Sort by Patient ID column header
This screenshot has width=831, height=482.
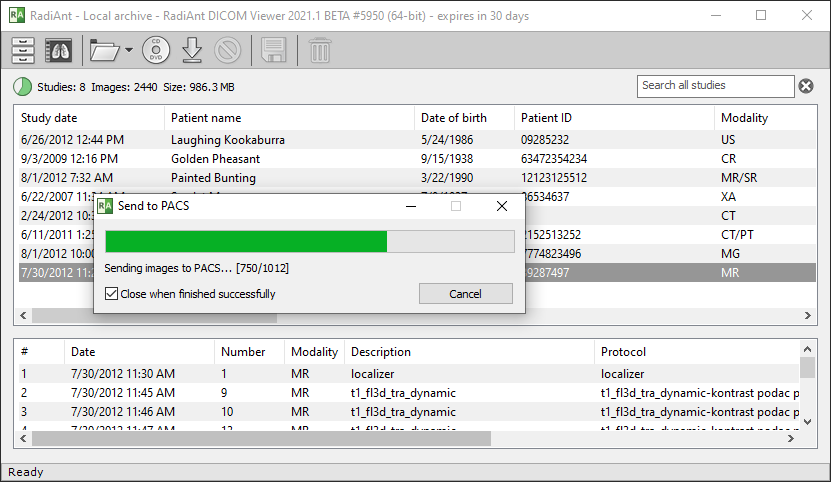(x=614, y=118)
